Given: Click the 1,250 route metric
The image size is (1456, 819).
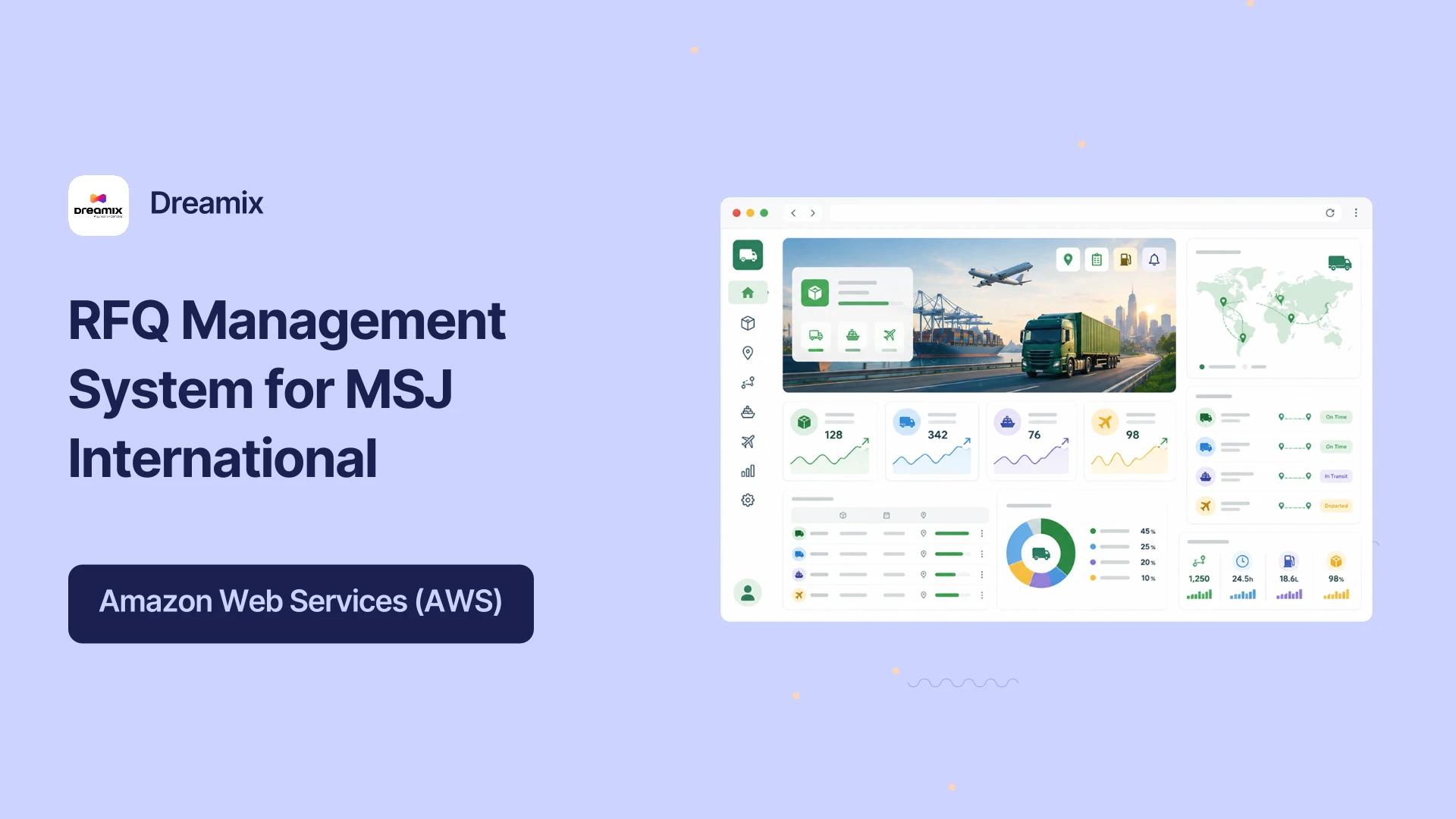Looking at the screenshot, I should [x=1199, y=577].
